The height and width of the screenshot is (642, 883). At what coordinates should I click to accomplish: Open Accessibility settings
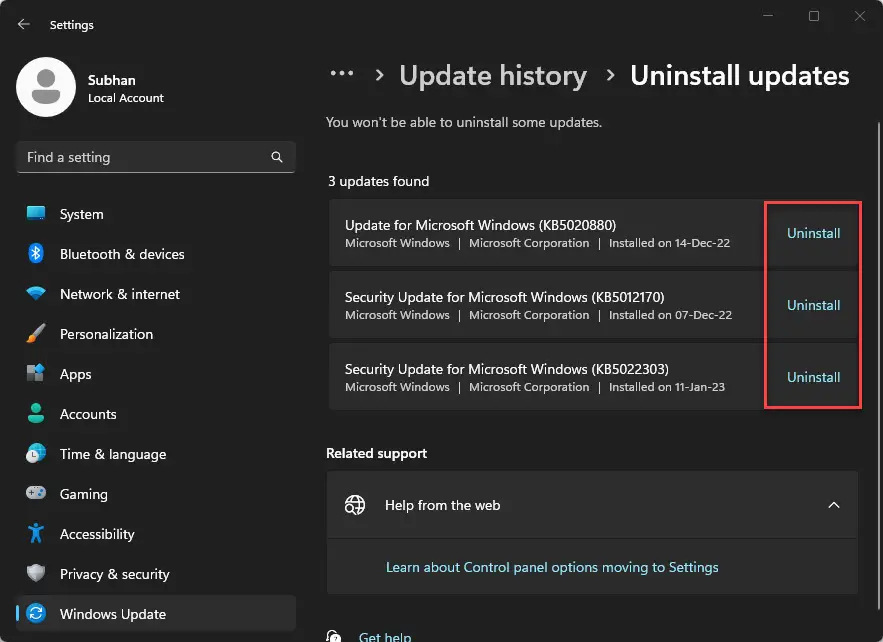[156, 534]
